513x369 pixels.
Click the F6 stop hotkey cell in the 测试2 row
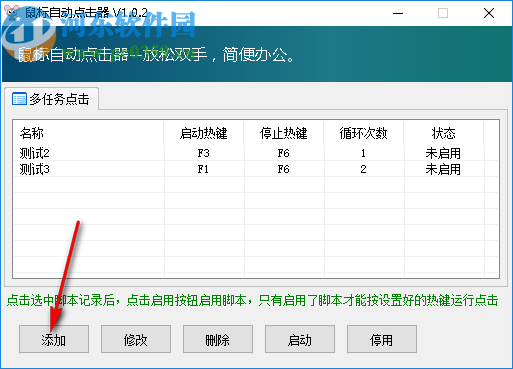(x=284, y=153)
